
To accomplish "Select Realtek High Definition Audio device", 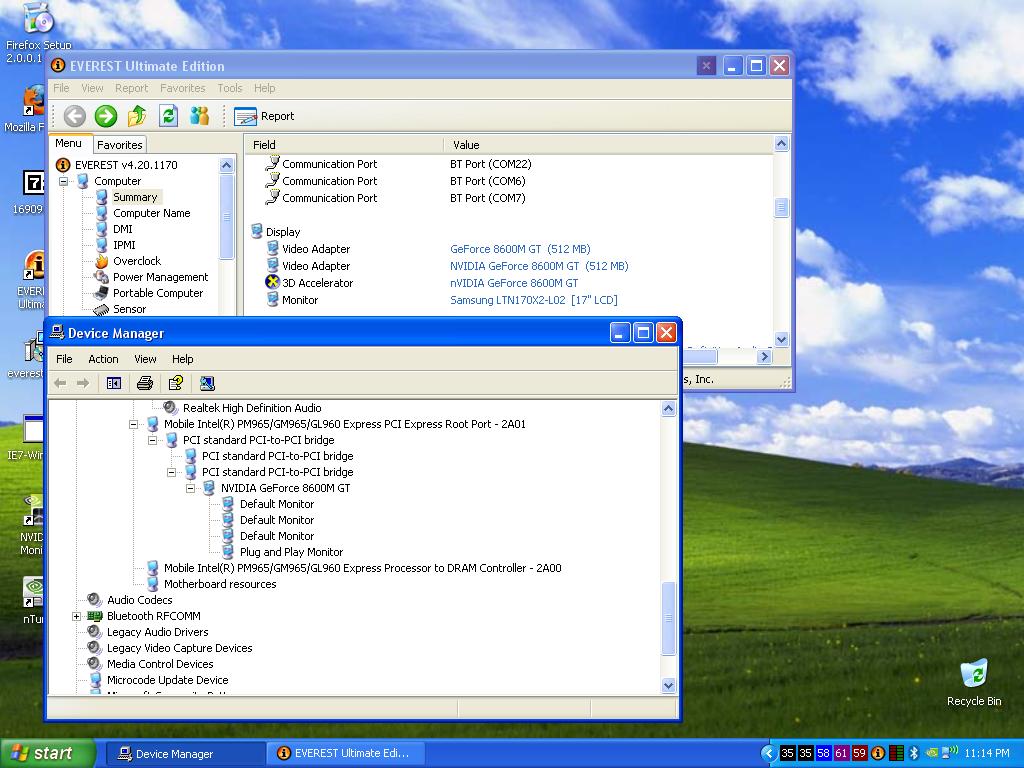I will (x=251, y=408).
